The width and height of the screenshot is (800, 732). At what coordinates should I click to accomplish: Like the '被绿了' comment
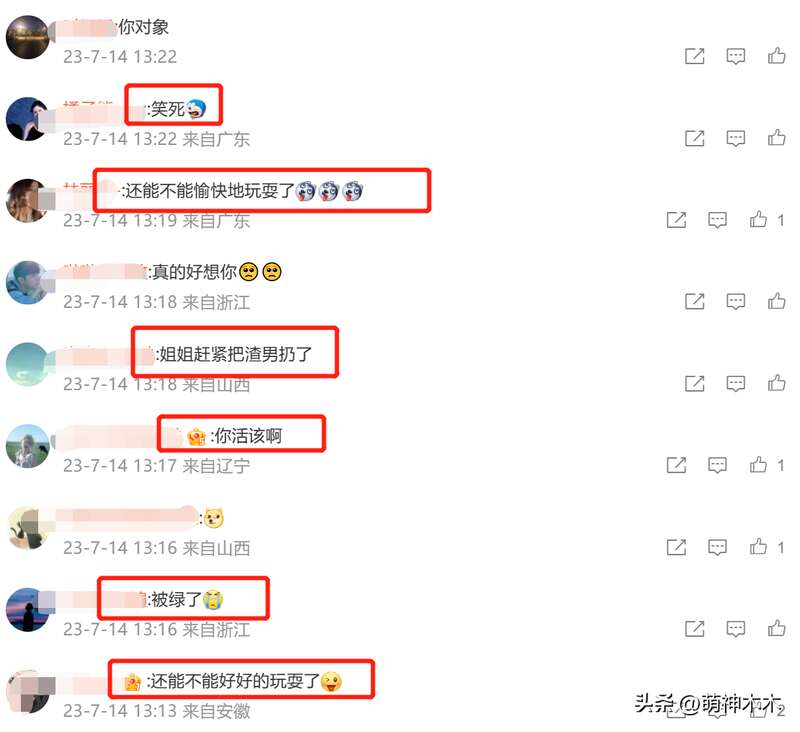[x=777, y=628]
